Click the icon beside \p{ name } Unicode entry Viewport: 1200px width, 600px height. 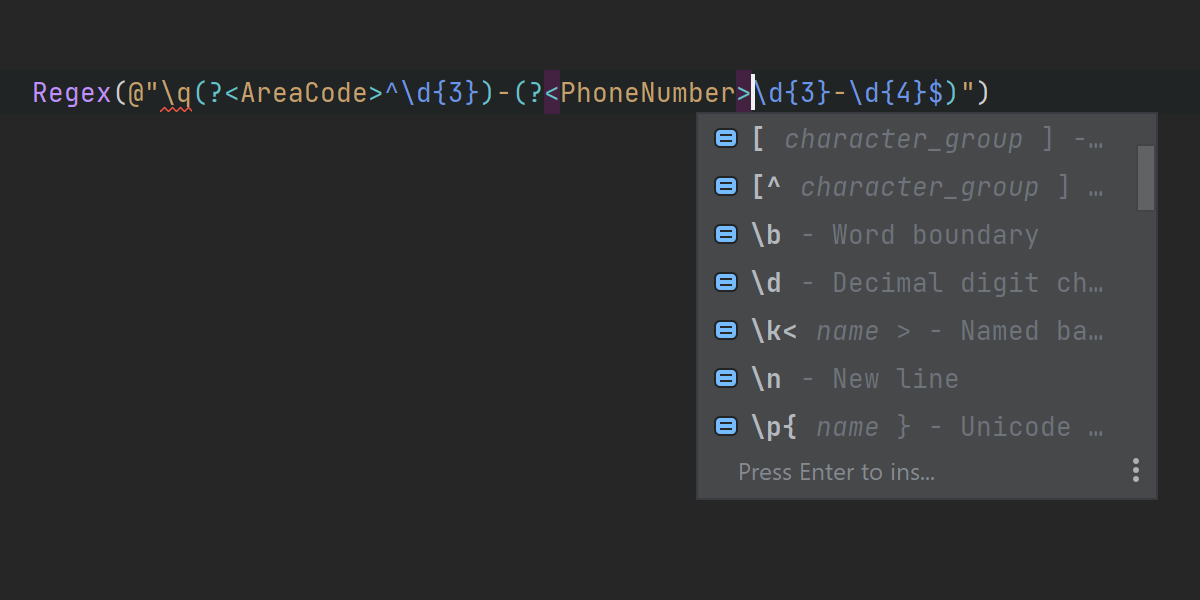click(726, 427)
